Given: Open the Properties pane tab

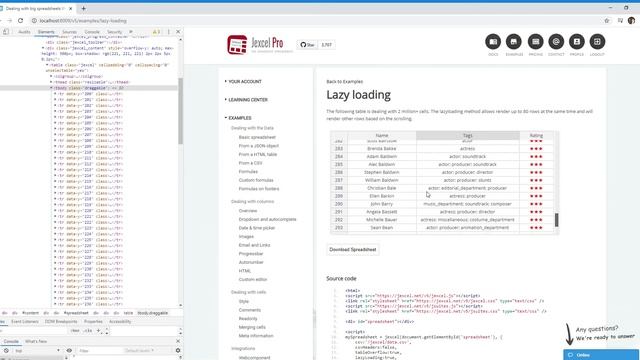Looking at the screenshot, I should tap(93, 322).
